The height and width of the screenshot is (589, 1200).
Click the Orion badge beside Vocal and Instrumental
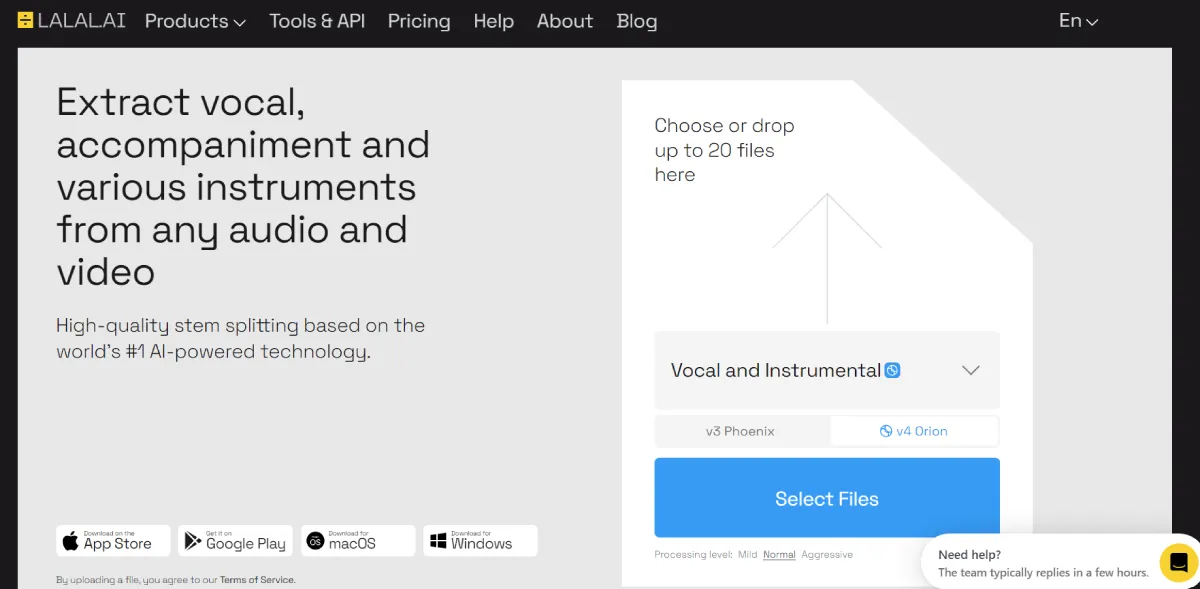point(893,370)
